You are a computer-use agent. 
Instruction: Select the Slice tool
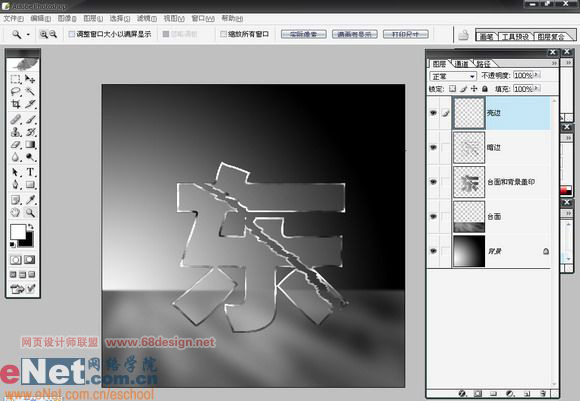(x=30, y=104)
